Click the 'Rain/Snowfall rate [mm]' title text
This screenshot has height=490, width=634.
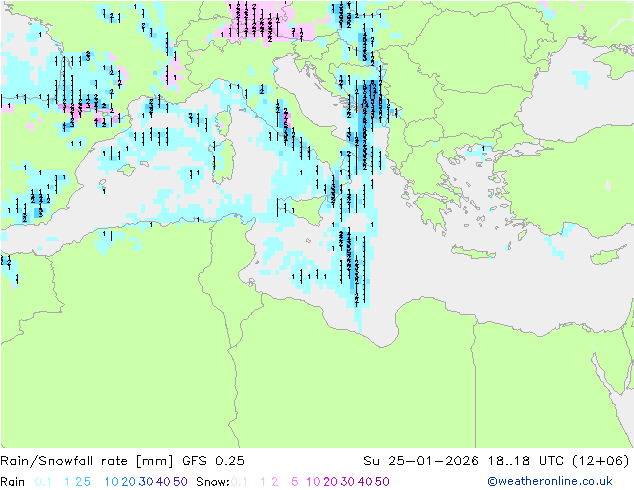coord(87,461)
